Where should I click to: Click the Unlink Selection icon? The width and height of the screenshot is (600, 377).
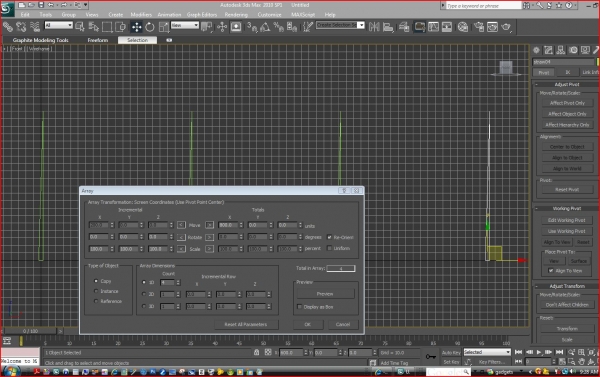coord(21,27)
